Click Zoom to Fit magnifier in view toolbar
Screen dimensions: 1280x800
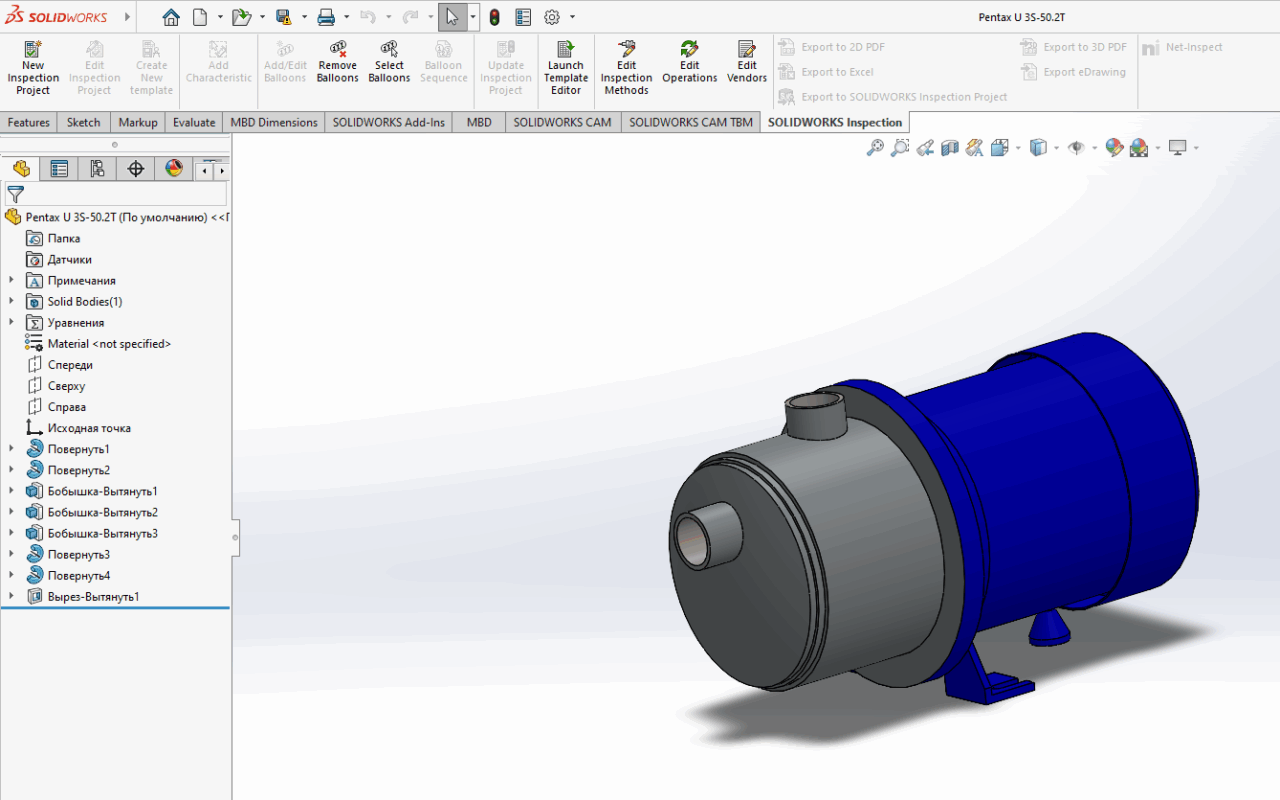875,148
